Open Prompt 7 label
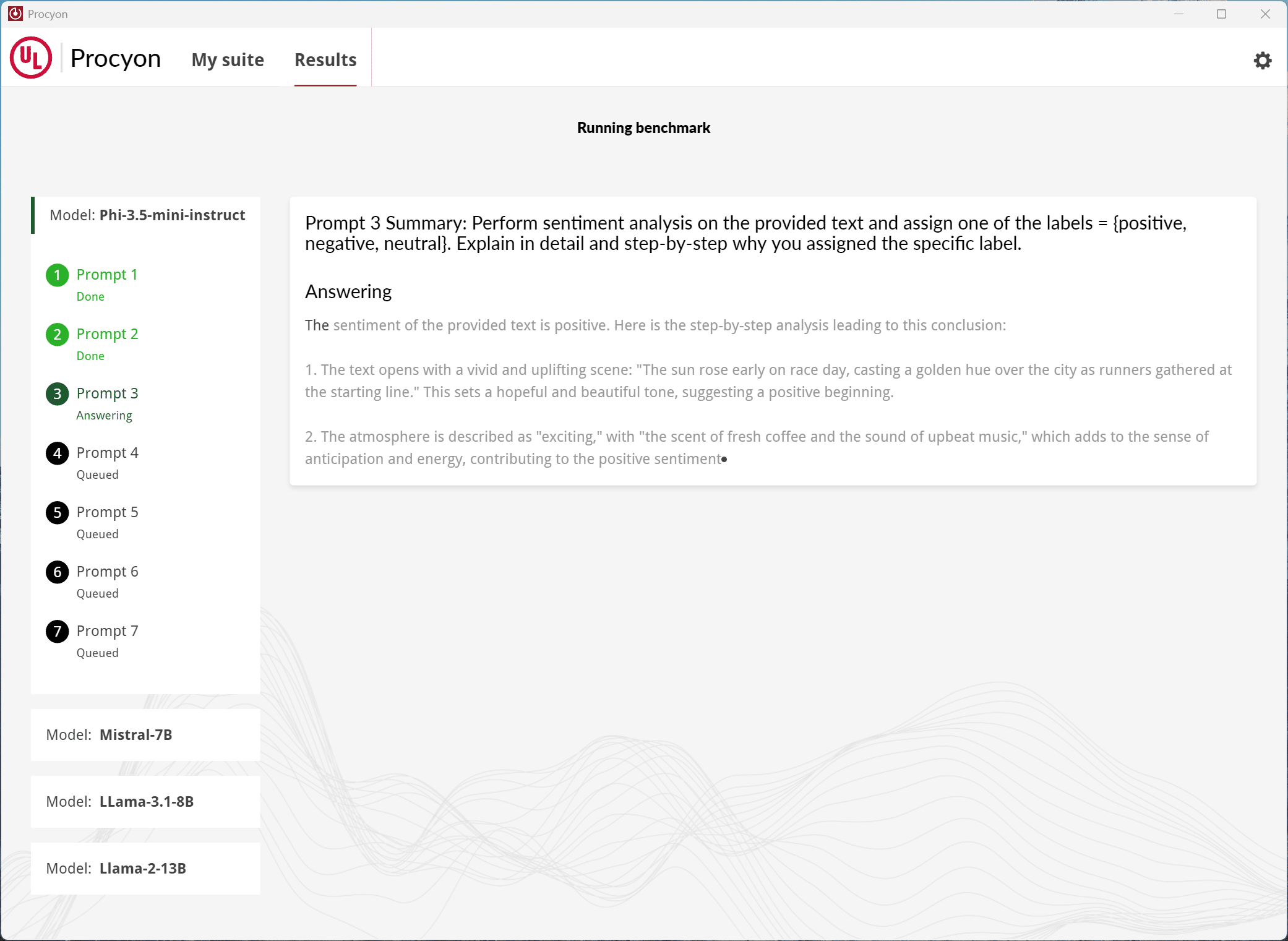Screen dimensions: 1288x941 point(107,630)
